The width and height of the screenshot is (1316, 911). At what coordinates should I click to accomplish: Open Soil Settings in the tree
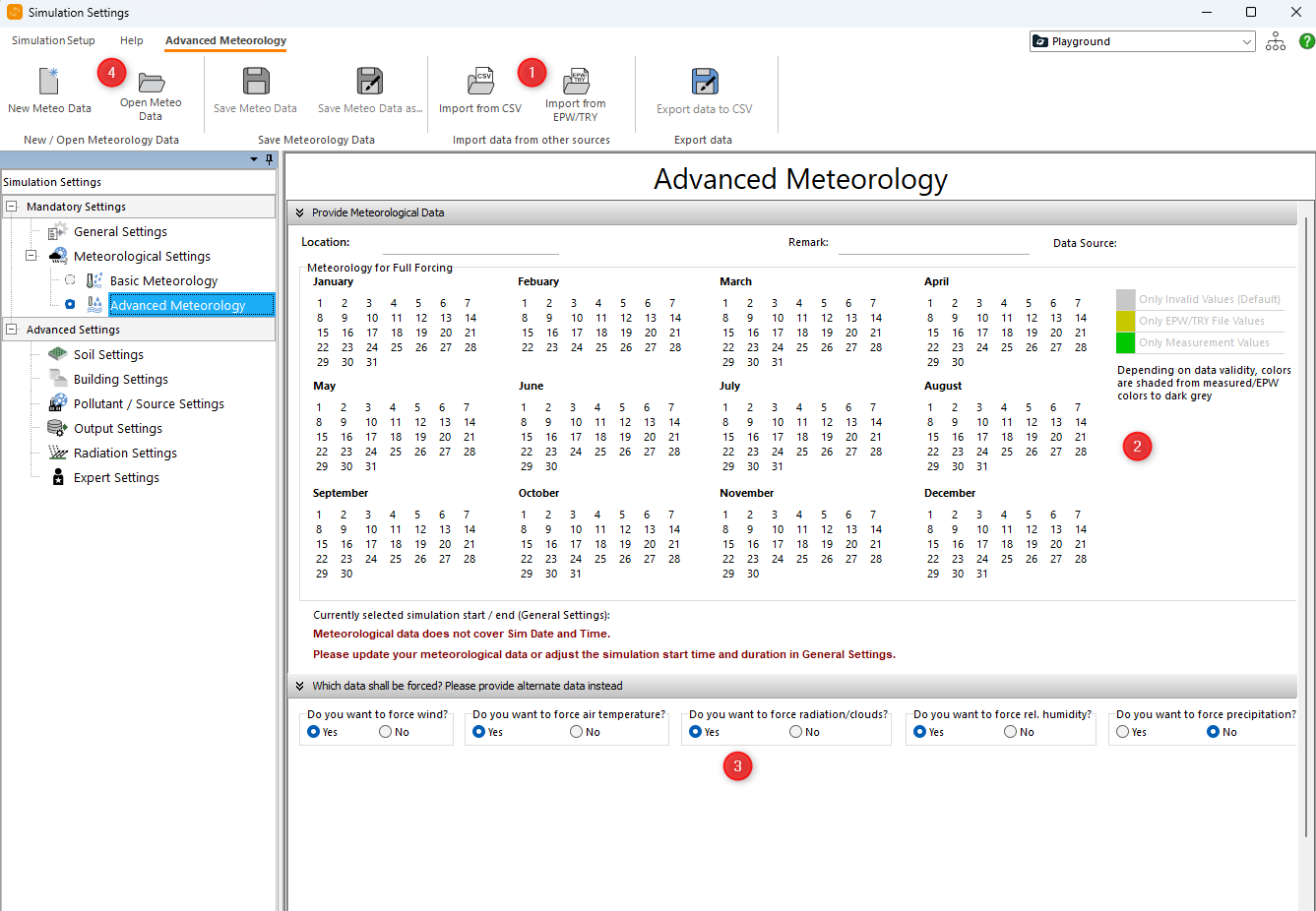pos(108,354)
